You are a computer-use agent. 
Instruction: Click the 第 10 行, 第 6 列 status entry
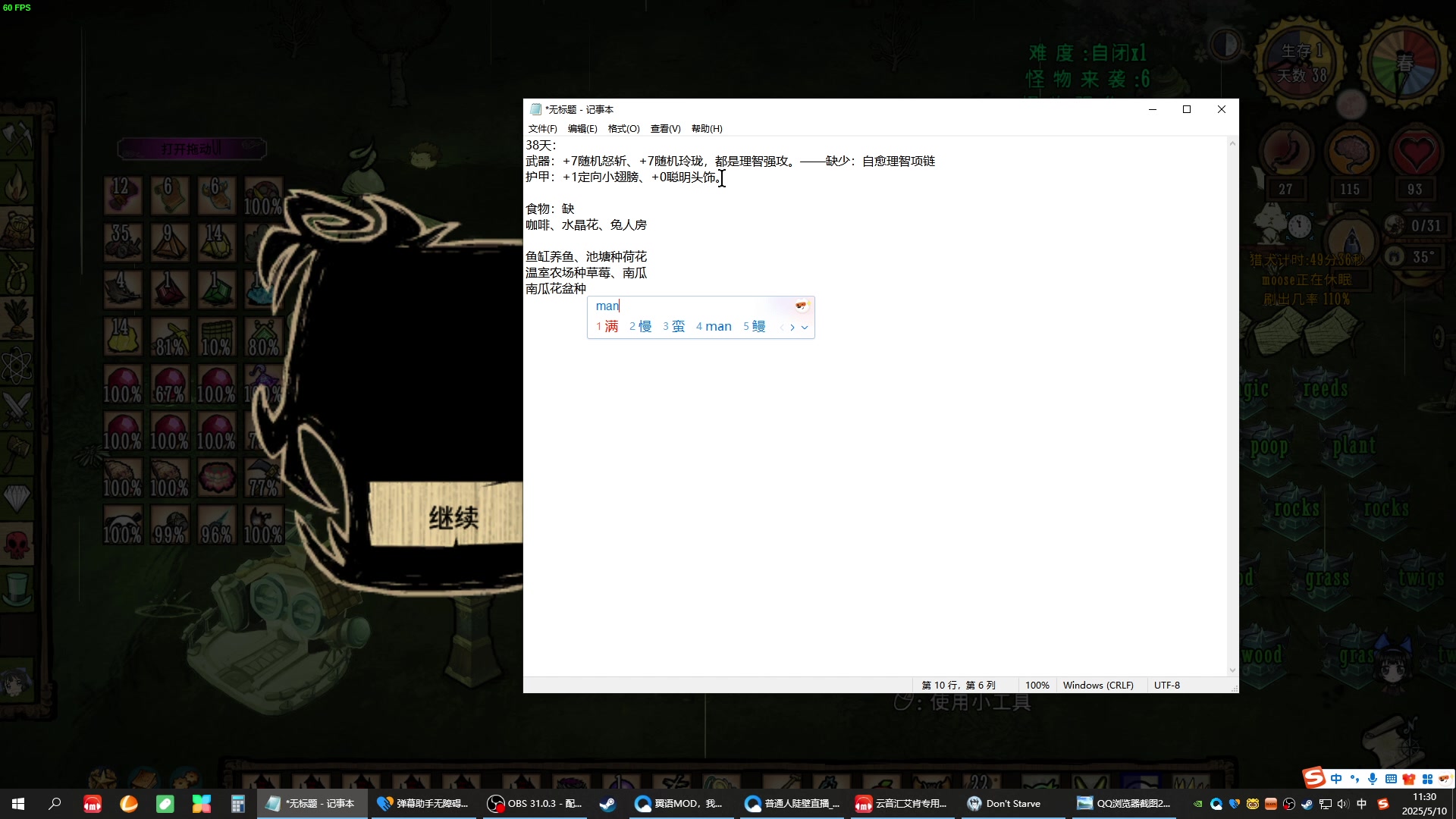pyautogui.click(x=959, y=686)
